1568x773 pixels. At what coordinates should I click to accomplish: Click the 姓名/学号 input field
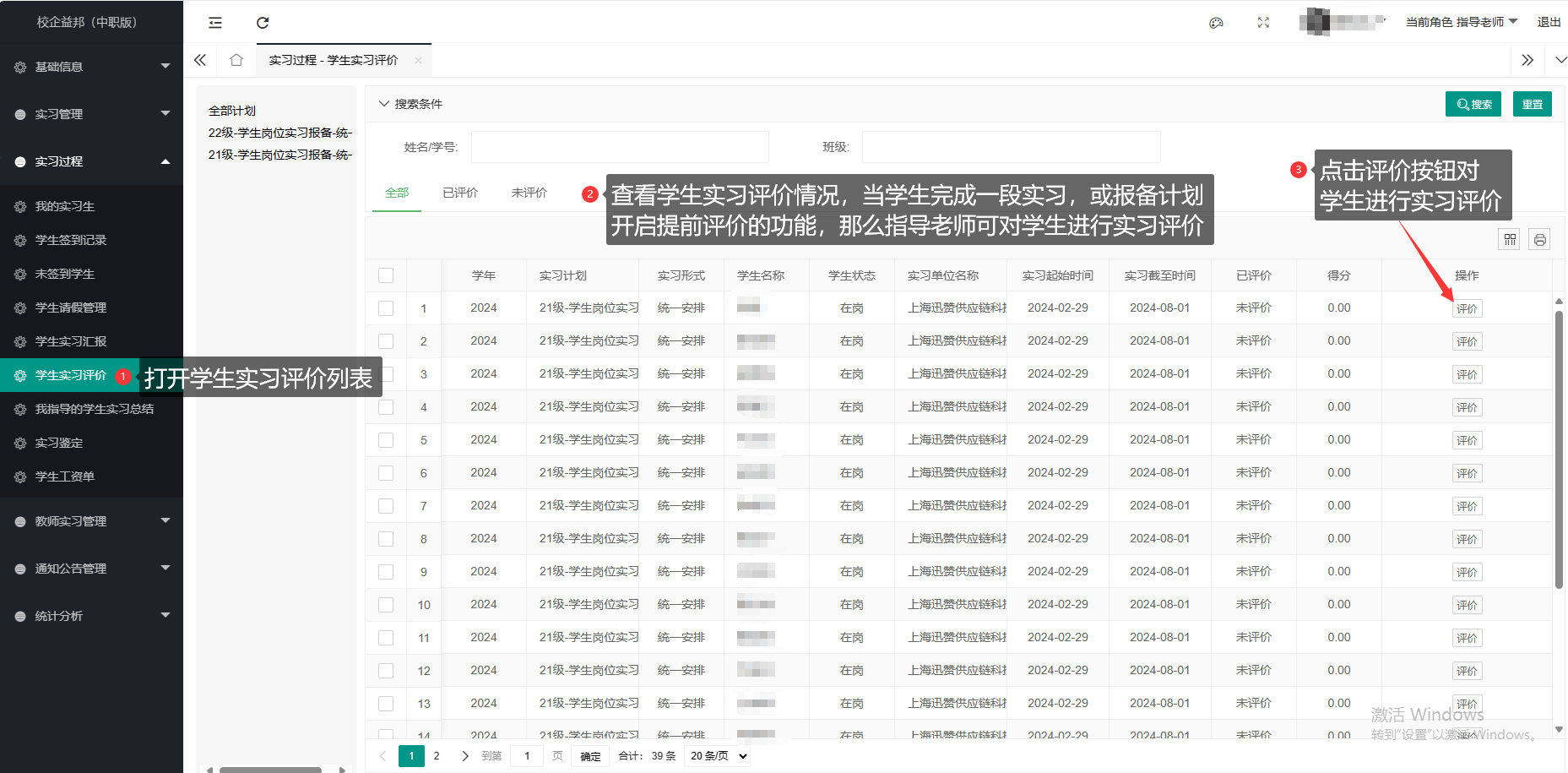tap(620, 147)
